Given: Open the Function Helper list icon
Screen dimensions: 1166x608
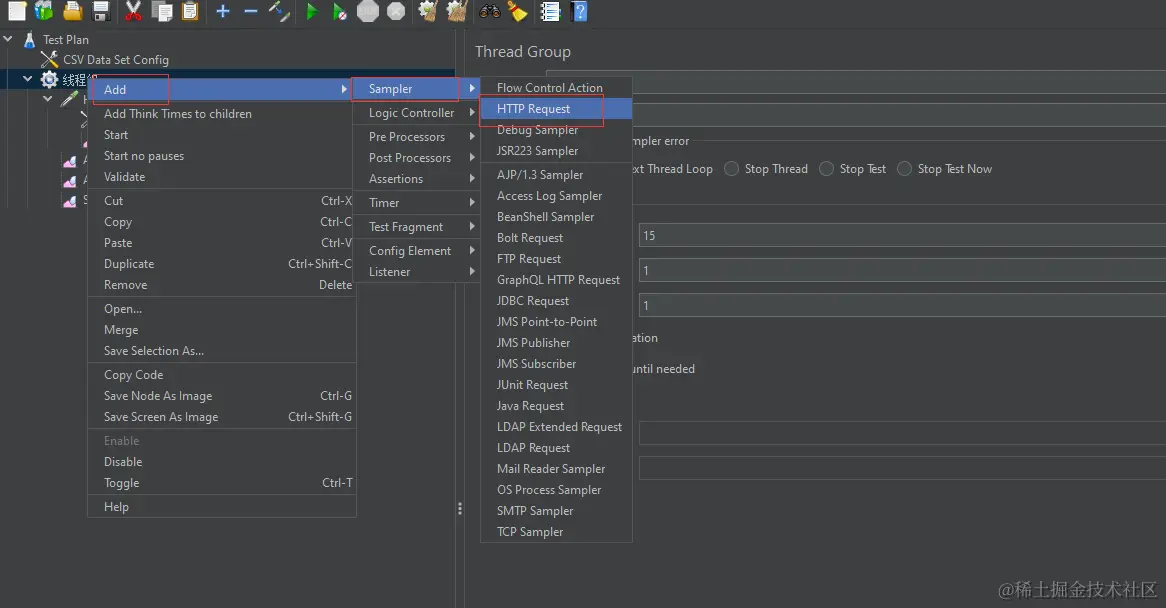Looking at the screenshot, I should click(550, 11).
